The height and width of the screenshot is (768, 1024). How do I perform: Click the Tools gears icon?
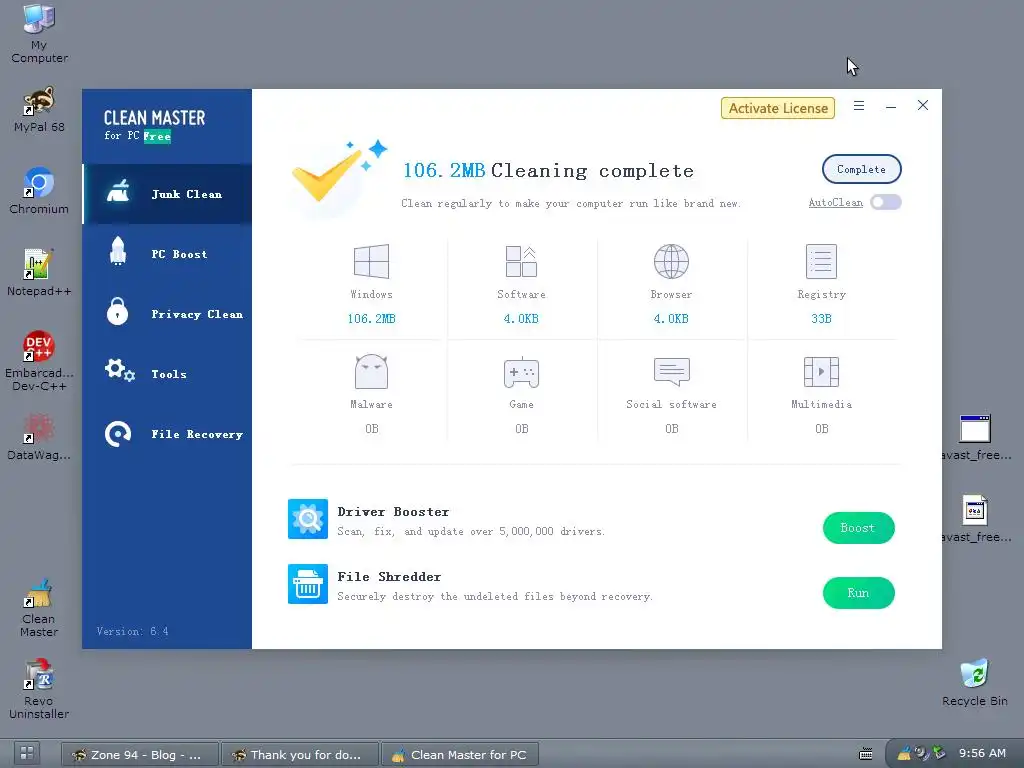tap(120, 370)
